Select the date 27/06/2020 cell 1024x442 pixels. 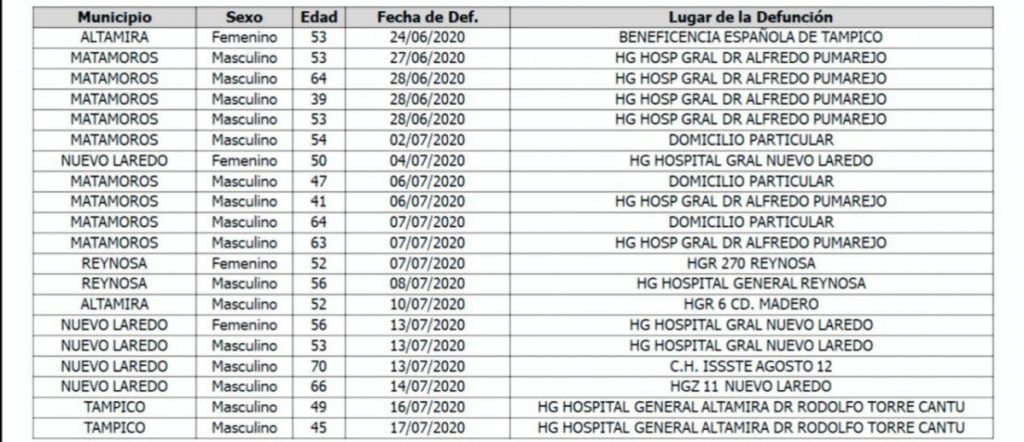[428, 58]
